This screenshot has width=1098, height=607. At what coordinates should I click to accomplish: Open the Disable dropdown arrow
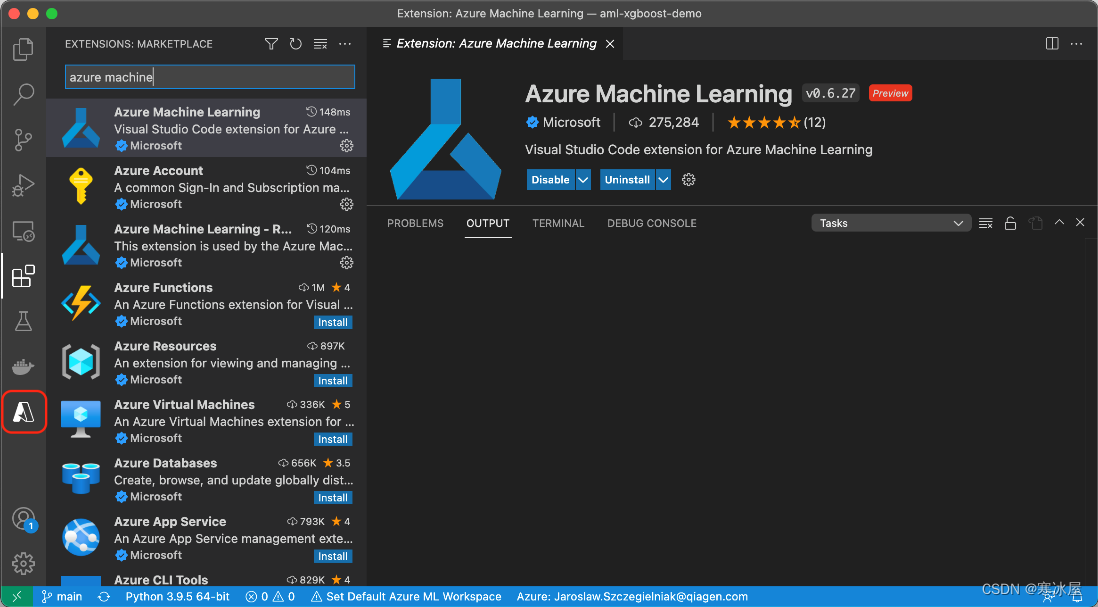click(583, 180)
